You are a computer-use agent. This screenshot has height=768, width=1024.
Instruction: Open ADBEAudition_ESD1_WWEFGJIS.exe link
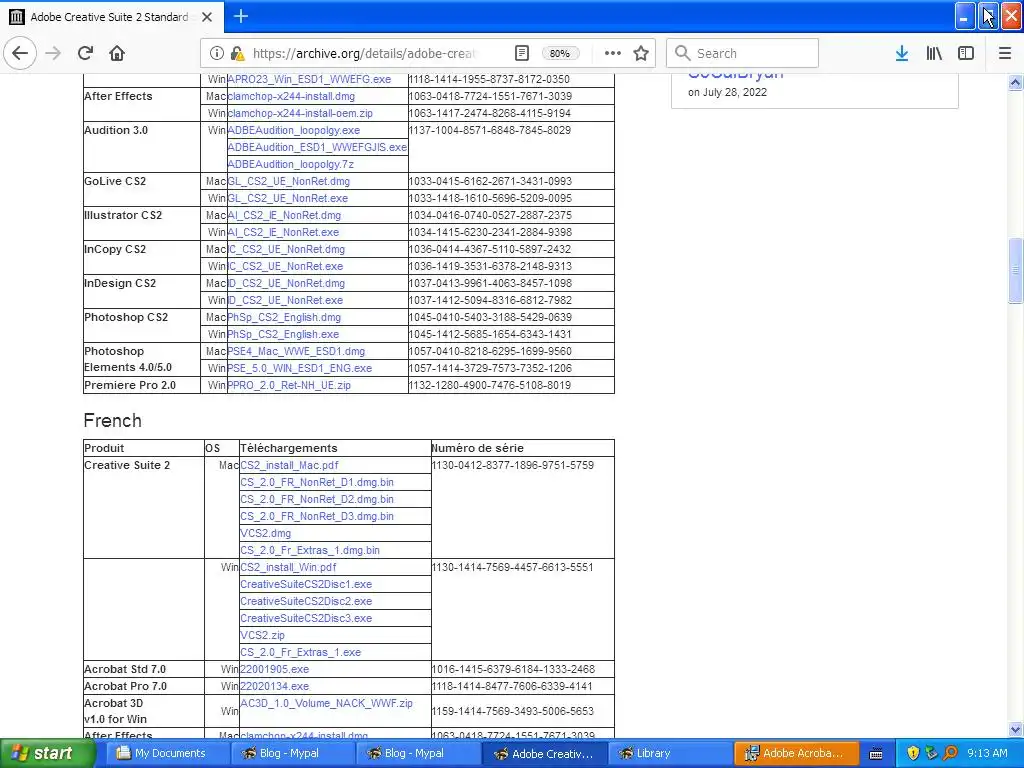[x=317, y=147]
